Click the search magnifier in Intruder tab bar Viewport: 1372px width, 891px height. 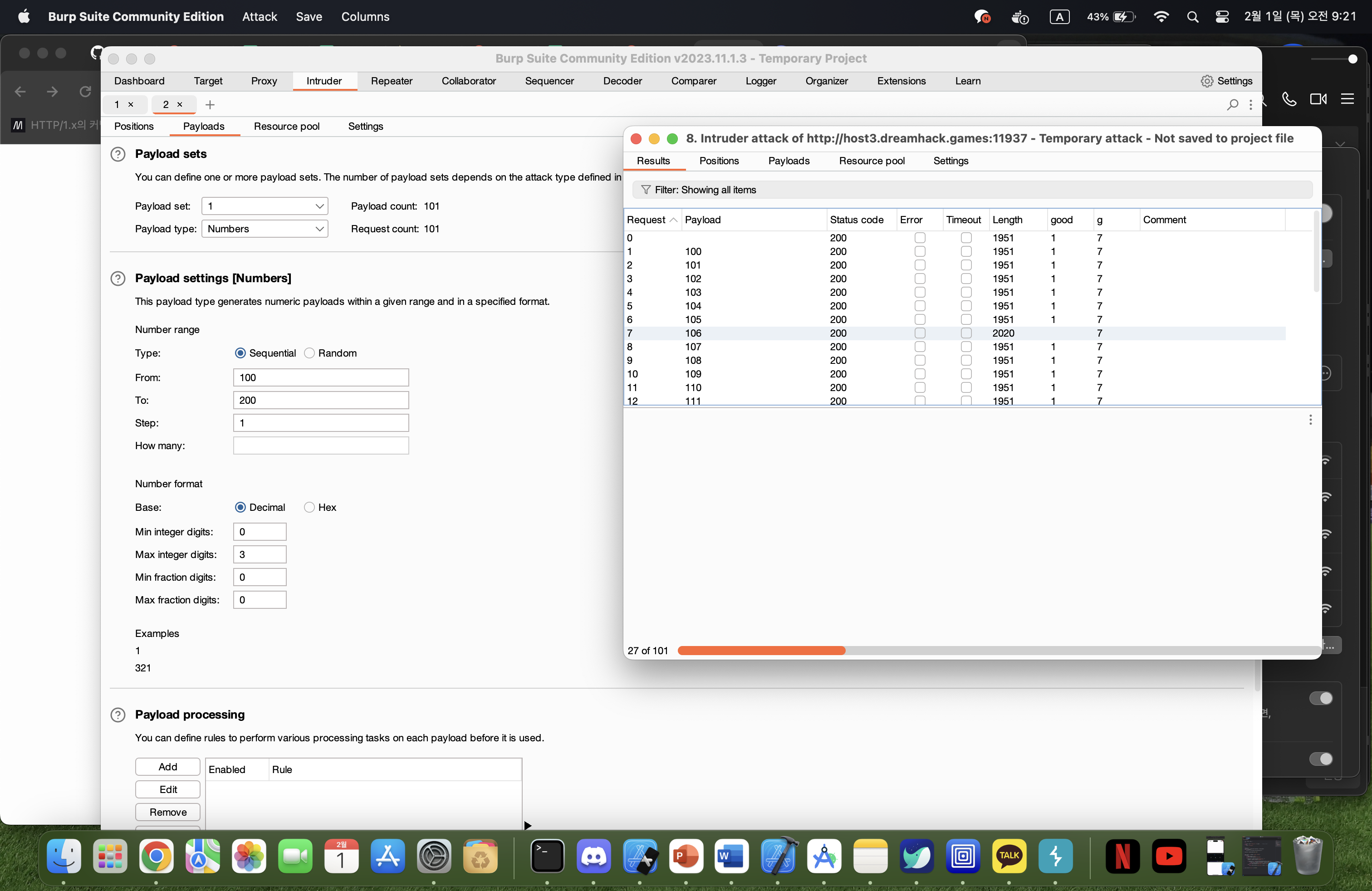coord(1232,105)
